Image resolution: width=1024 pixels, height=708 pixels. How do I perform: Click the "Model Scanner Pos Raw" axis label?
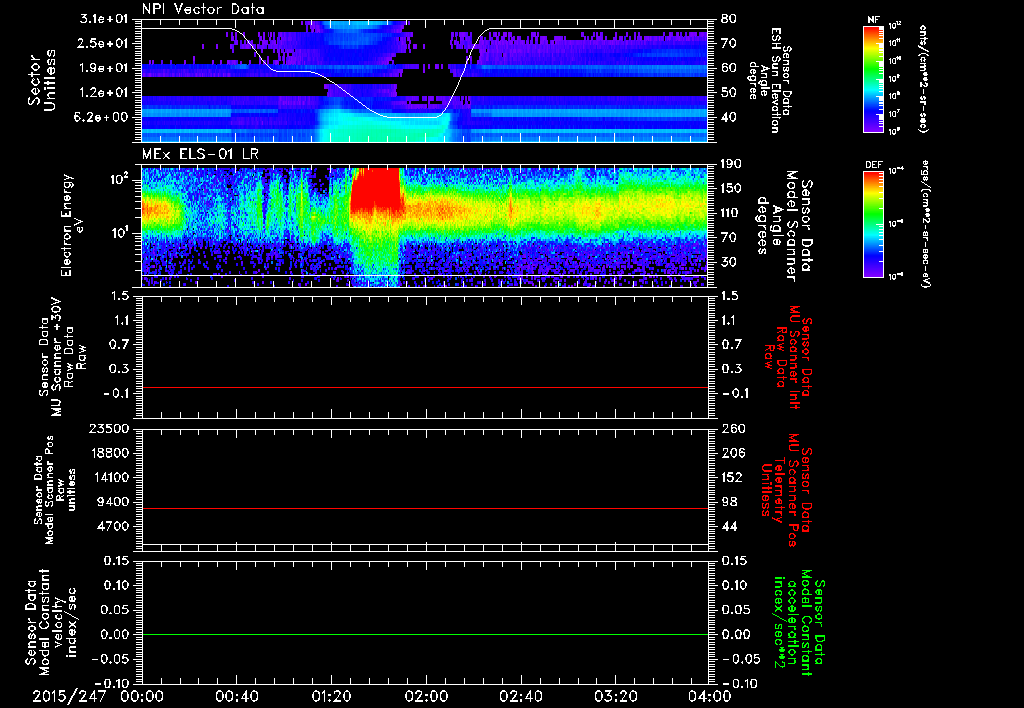(x=55, y=490)
